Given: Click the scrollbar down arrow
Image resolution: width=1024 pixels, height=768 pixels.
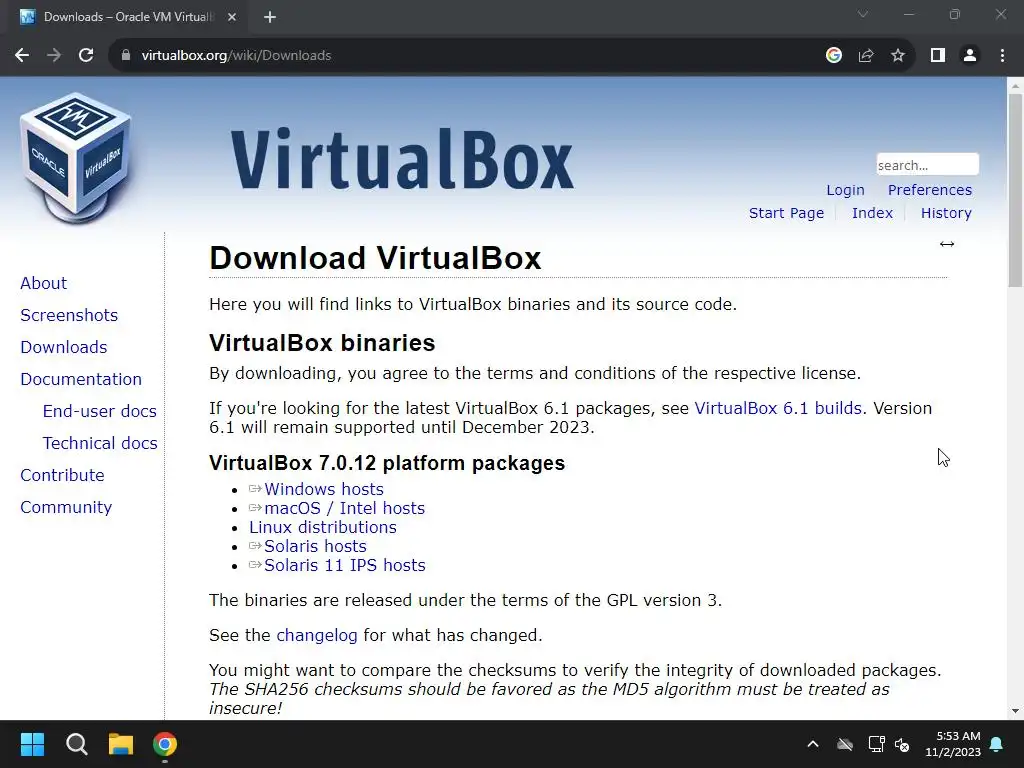Looking at the screenshot, I should 1015,711.
